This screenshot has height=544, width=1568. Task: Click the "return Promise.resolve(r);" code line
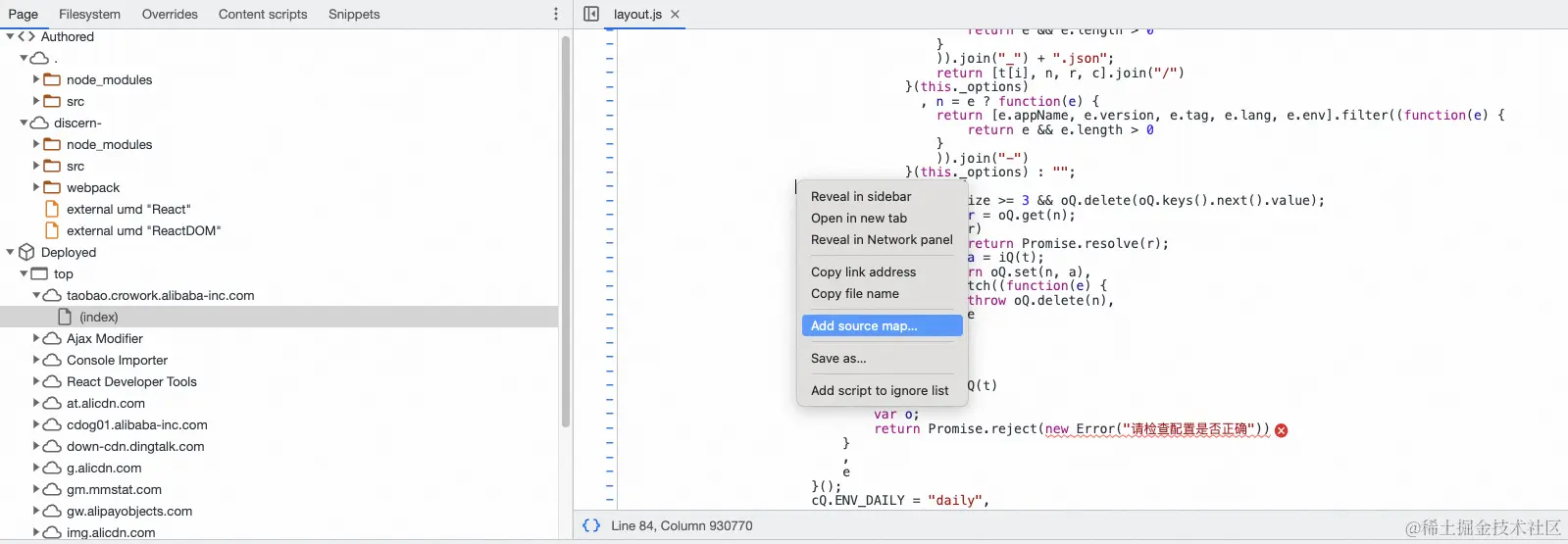tap(1068, 243)
